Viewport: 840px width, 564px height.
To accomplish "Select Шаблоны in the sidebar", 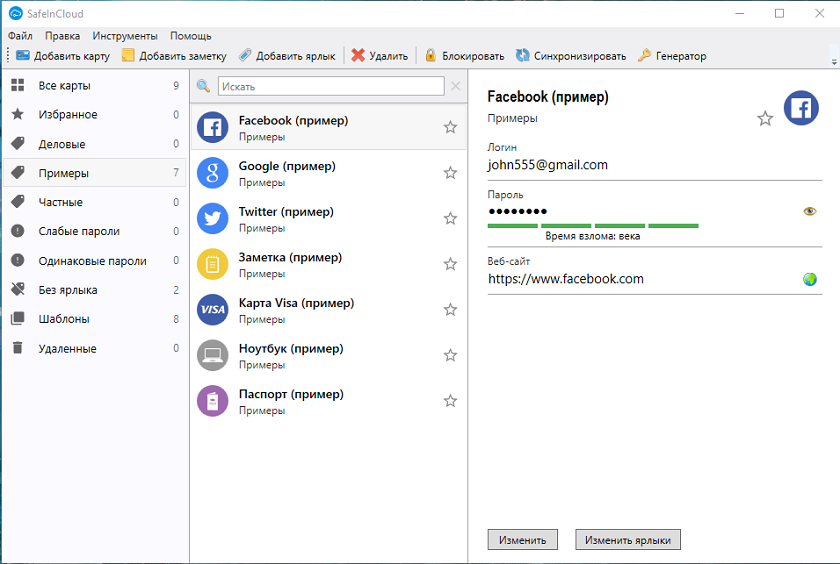I will pyautogui.click(x=64, y=319).
